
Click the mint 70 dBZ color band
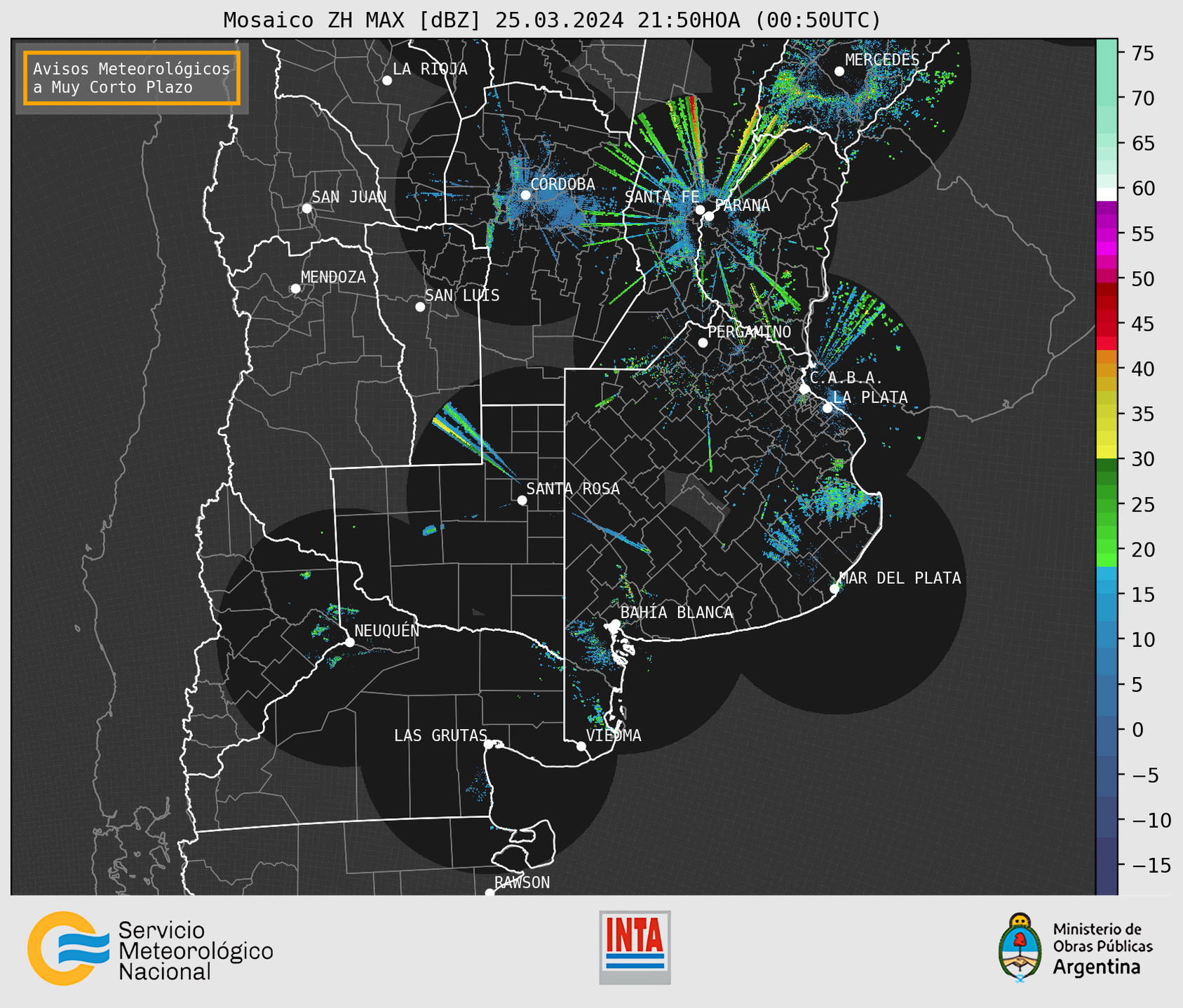click(1107, 98)
